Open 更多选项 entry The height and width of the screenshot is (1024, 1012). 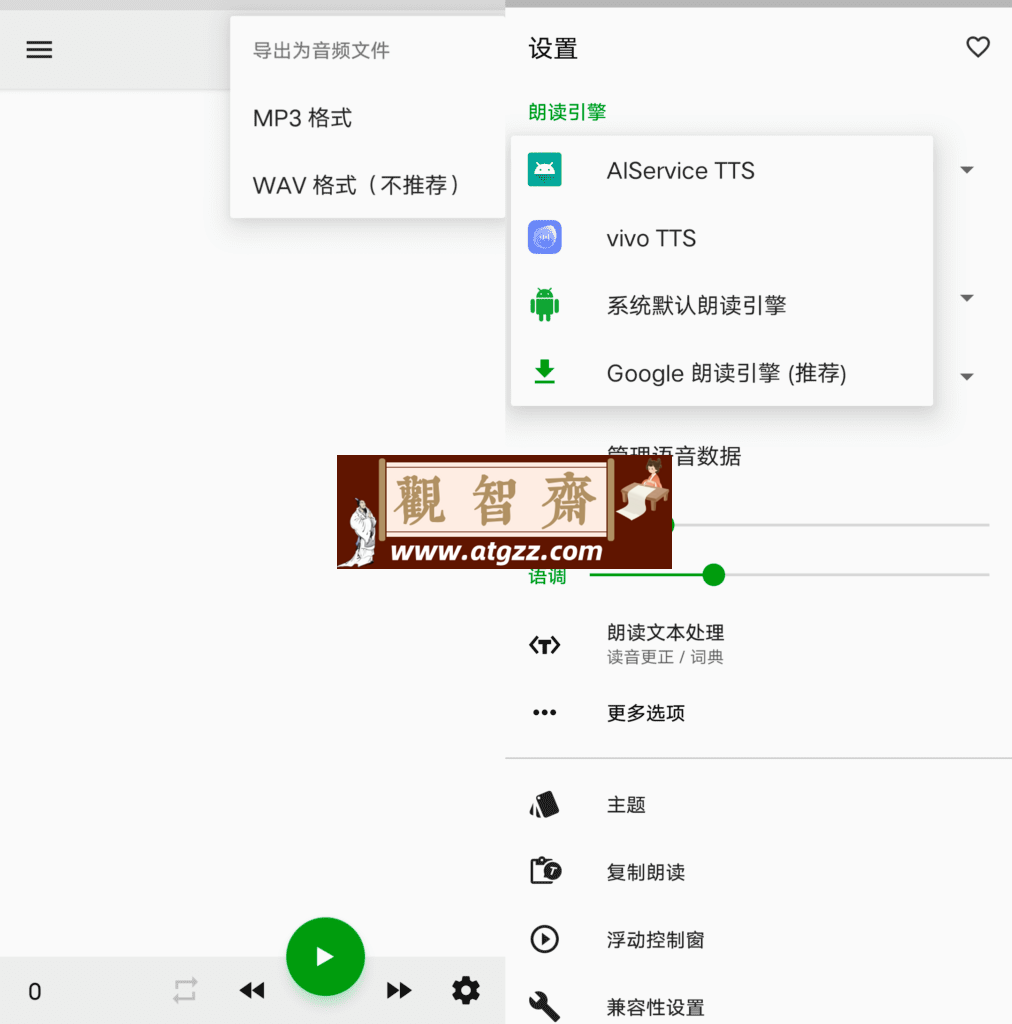(x=759, y=712)
